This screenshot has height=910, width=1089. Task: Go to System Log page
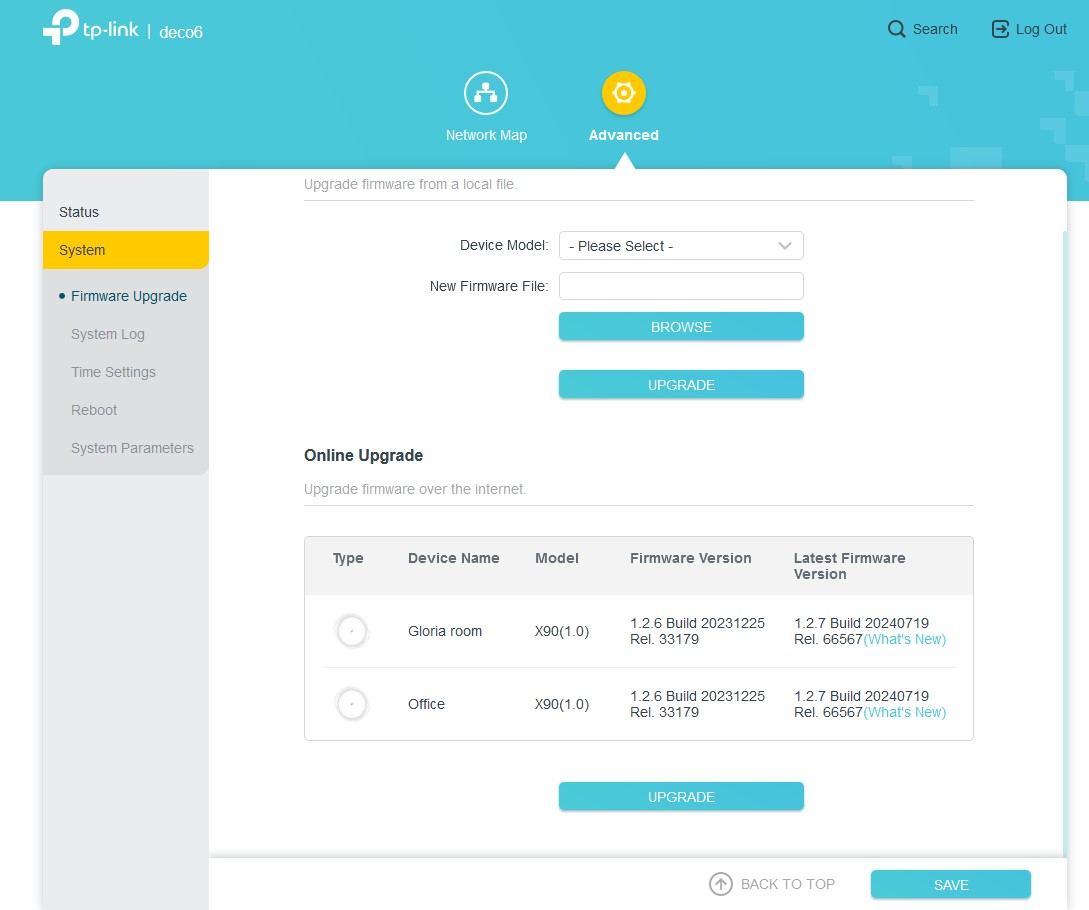(108, 334)
